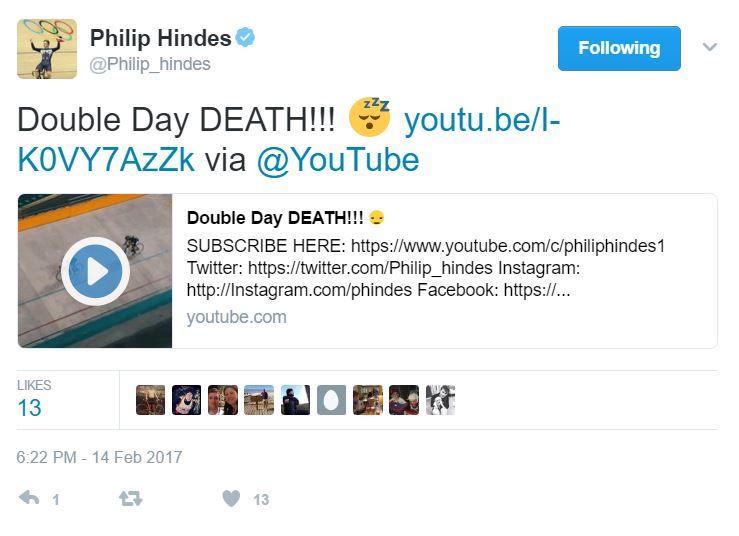
Task: View the 13 likes count
Action: coord(29,408)
